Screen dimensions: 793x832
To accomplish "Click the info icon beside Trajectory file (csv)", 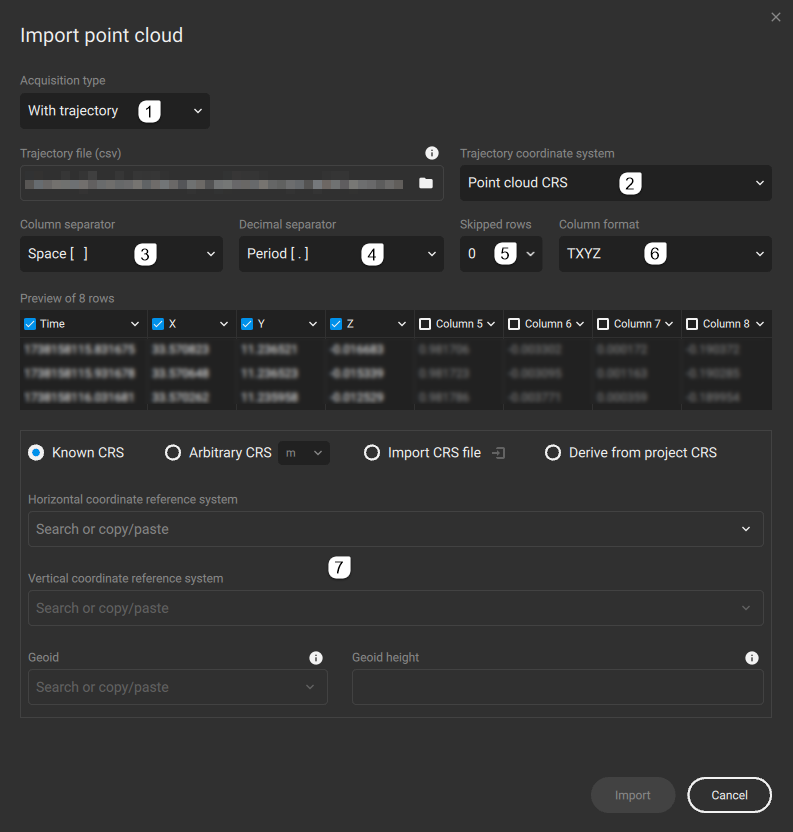I will pyautogui.click(x=432, y=152).
